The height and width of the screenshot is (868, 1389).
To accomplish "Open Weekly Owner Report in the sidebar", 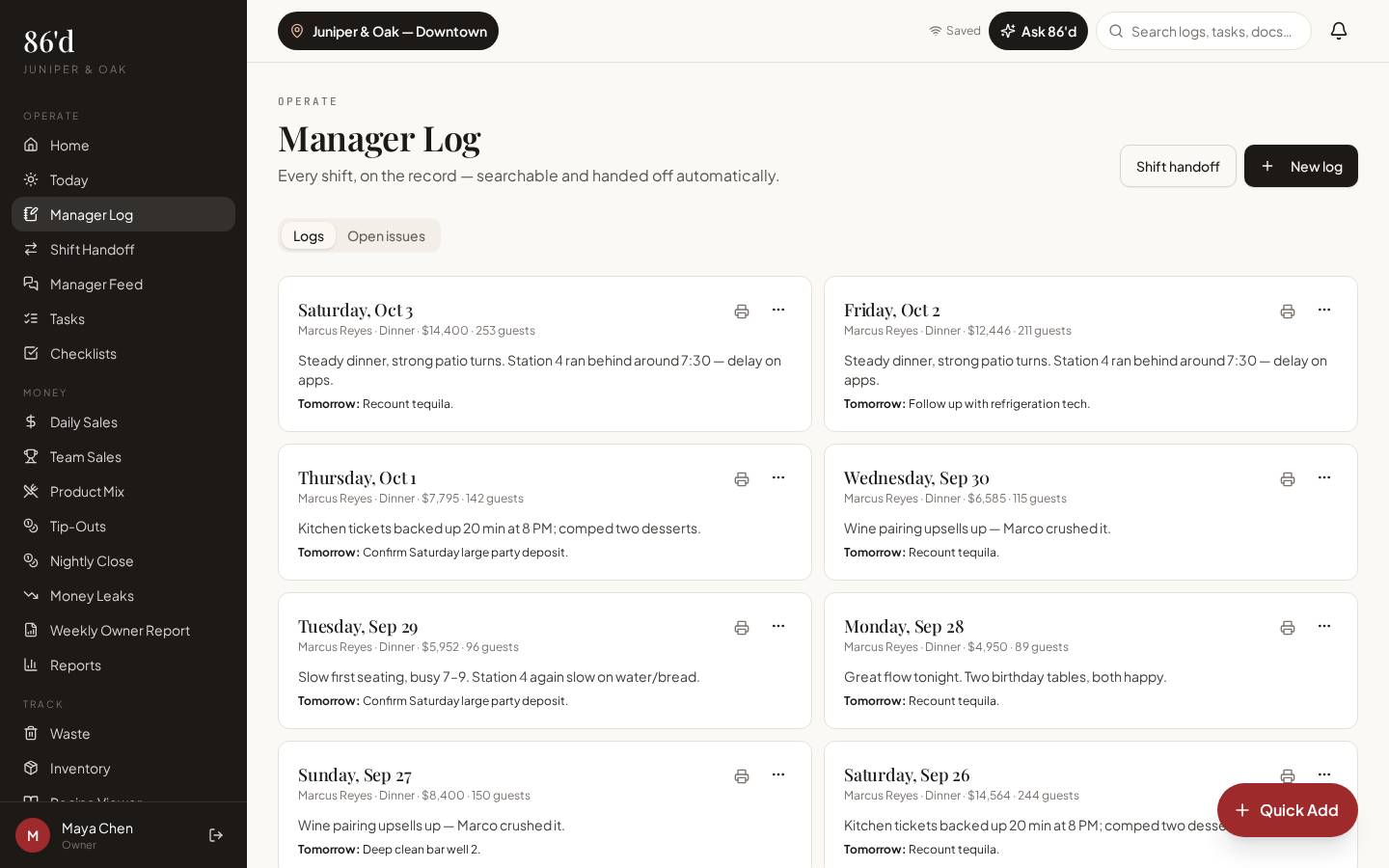I will click(x=123, y=630).
